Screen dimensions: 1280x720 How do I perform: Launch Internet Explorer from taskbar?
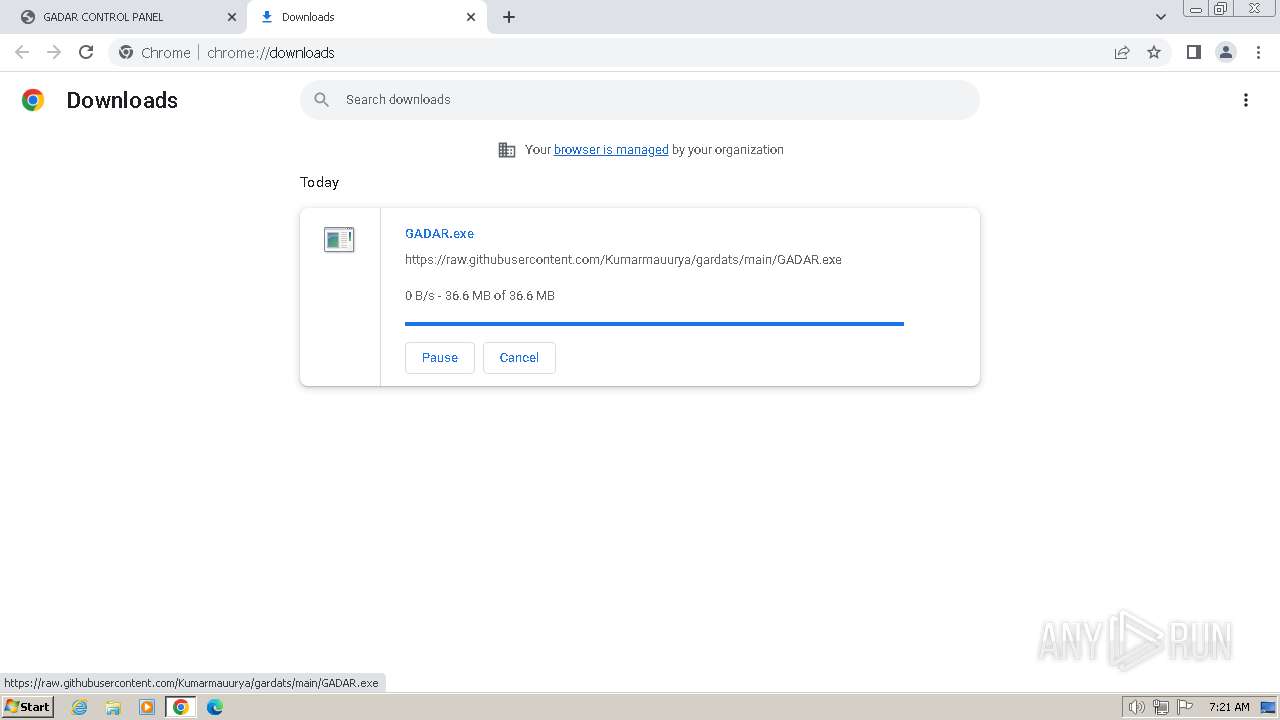coord(80,707)
